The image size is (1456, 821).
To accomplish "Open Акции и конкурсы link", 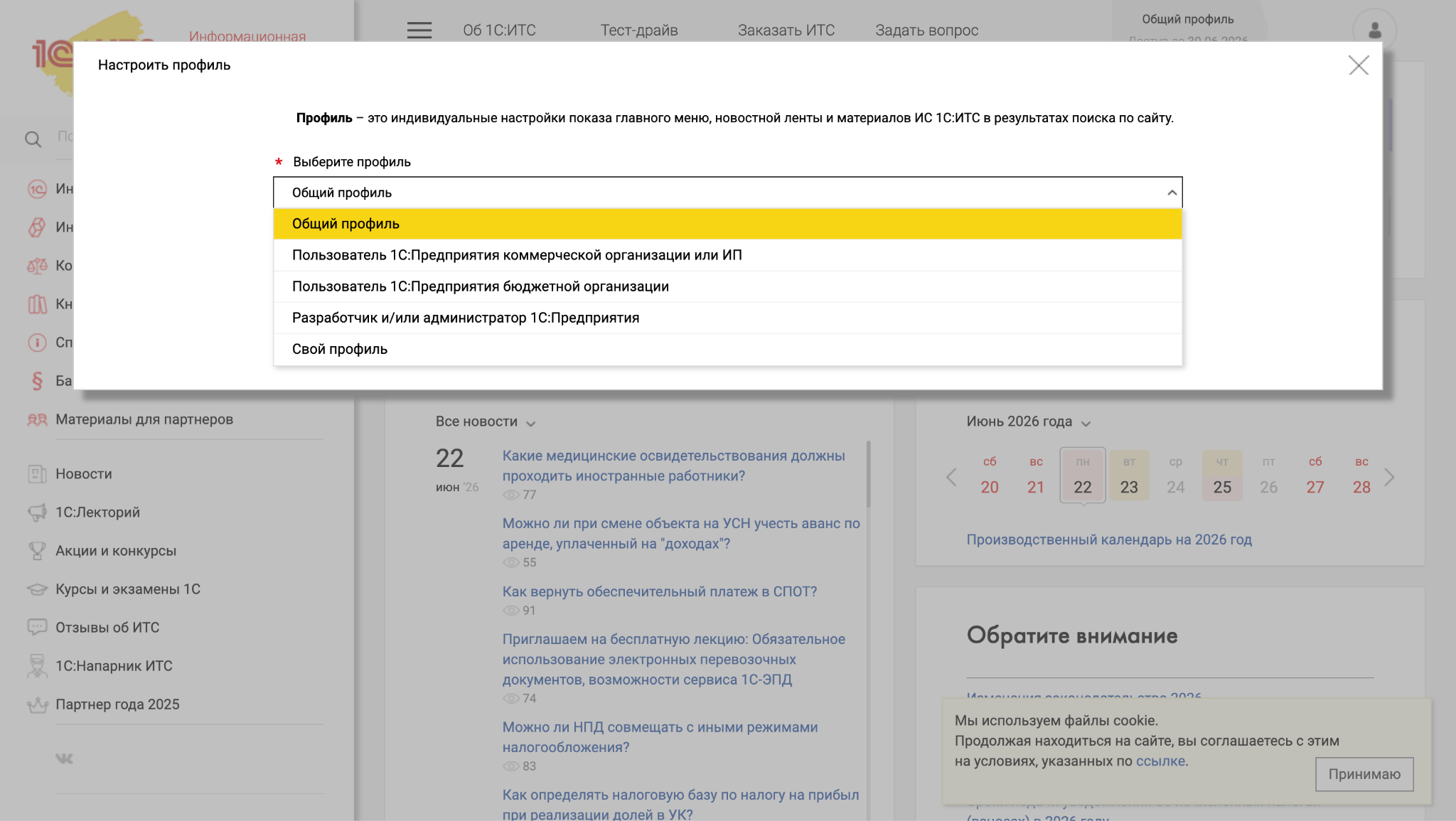I will (x=116, y=551).
